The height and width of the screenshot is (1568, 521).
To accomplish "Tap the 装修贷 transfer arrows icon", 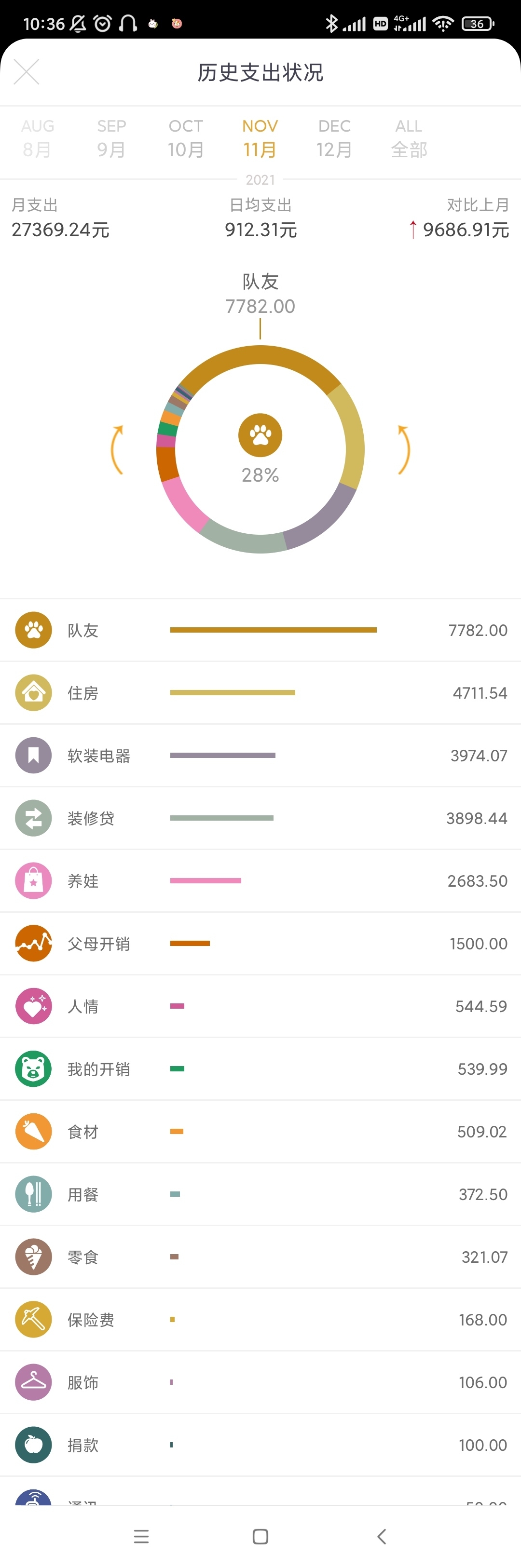I will pyautogui.click(x=33, y=818).
